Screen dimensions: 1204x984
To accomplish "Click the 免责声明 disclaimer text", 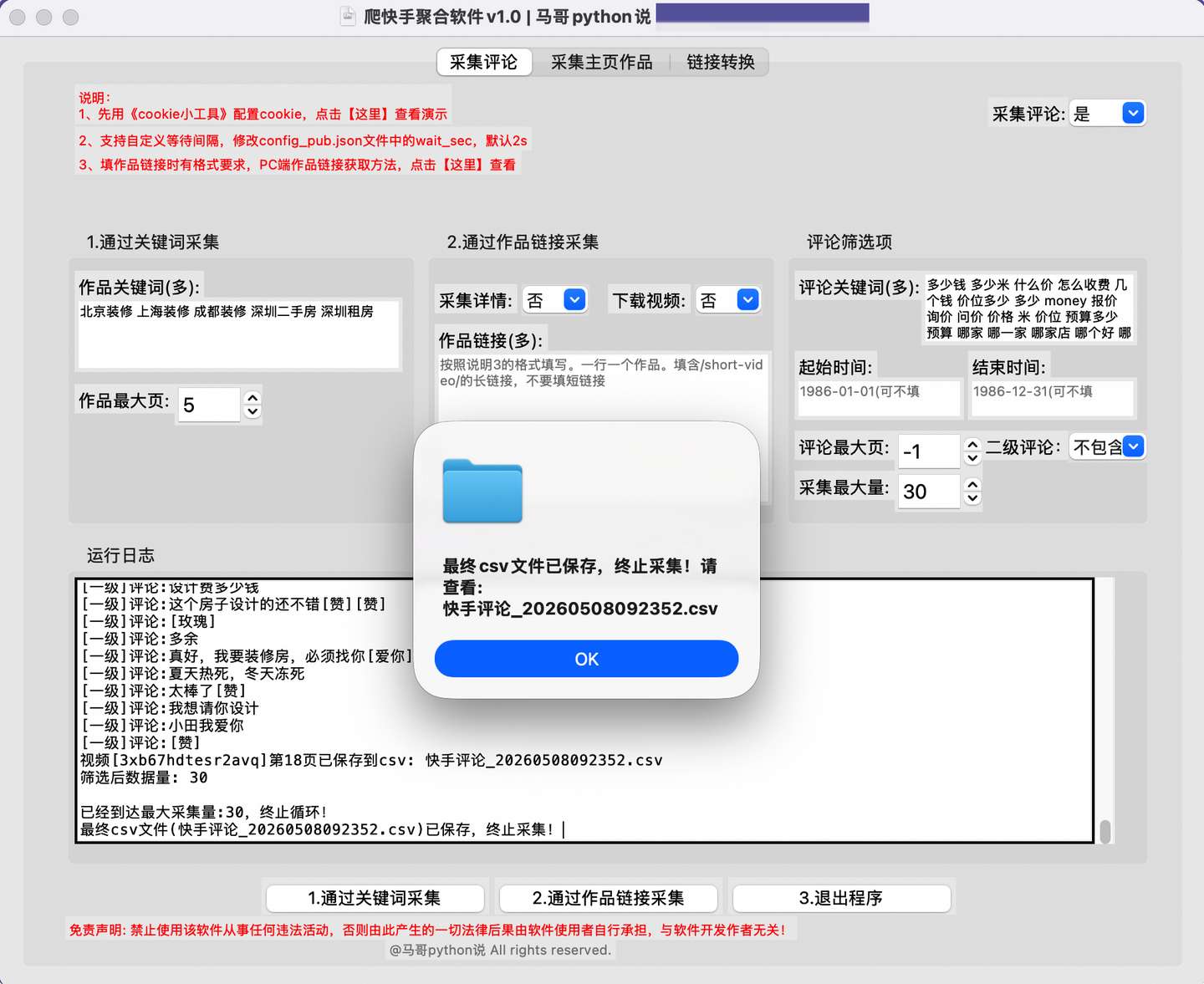I will coord(428,930).
